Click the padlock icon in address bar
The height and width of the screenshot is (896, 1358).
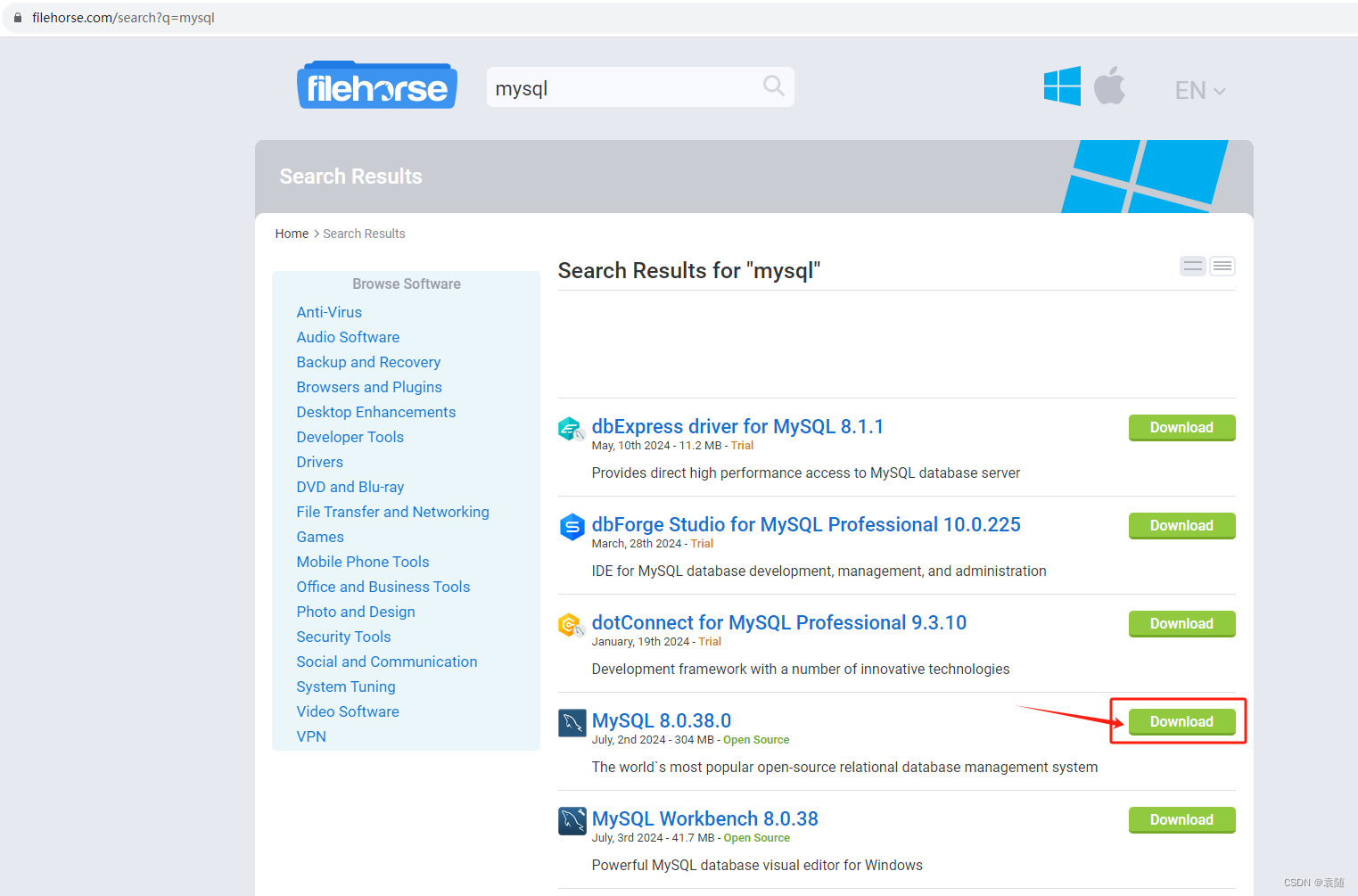coord(18,17)
